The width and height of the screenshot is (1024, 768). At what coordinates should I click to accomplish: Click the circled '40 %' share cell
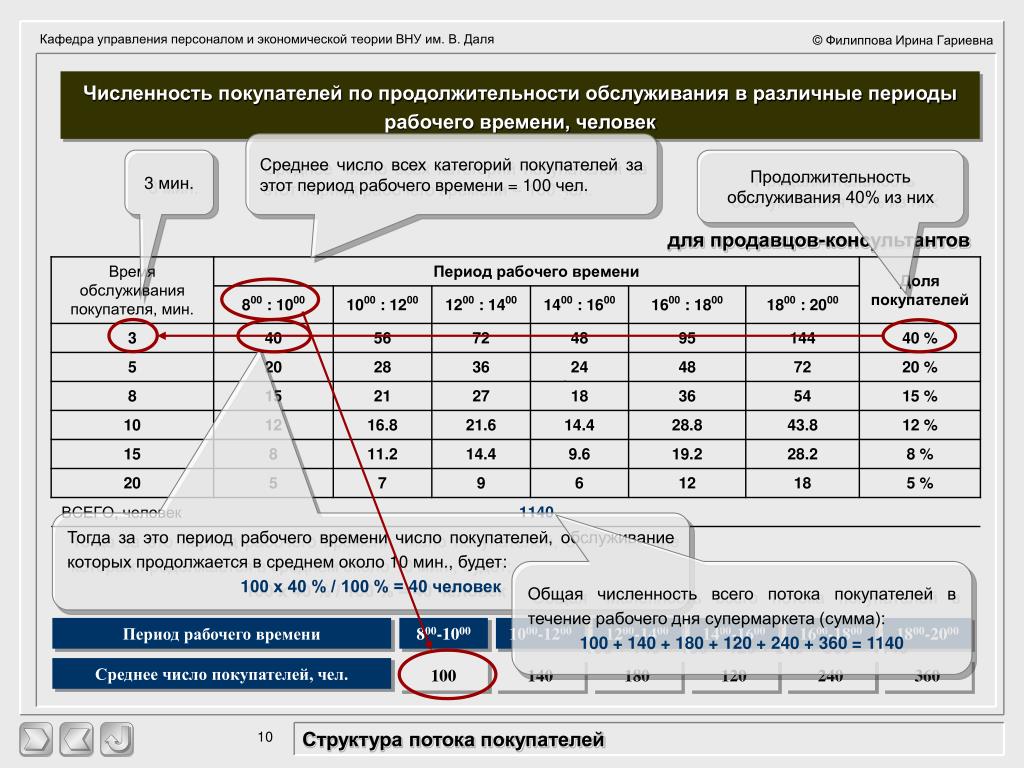coord(920,338)
